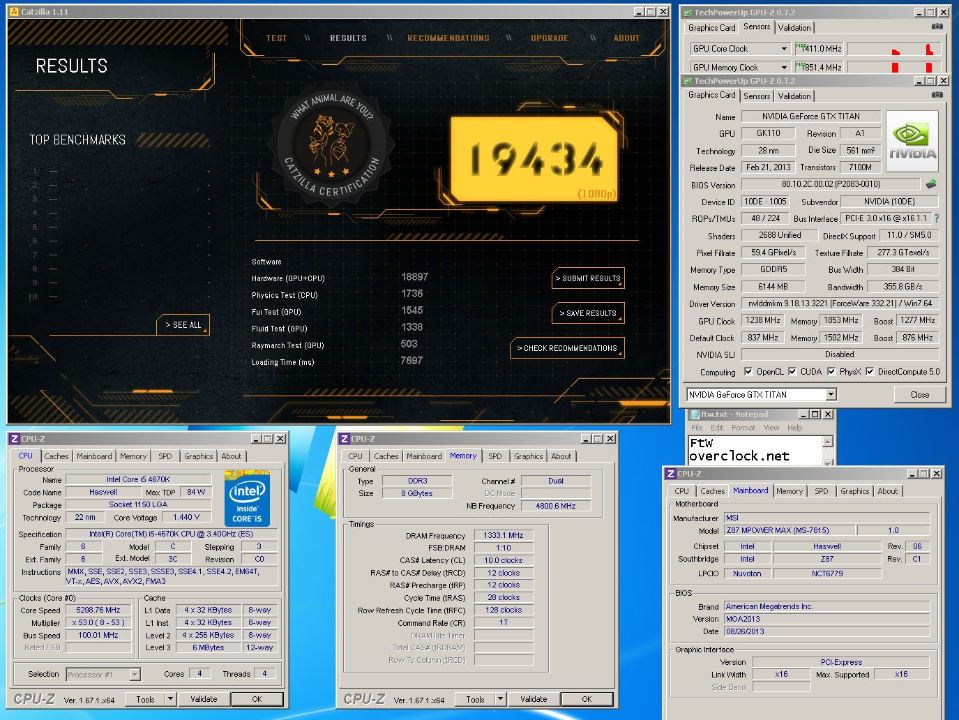The width and height of the screenshot is (959, 720).
Task: Open the Validation tab in GPU-Z Graphics Card window
Action: coord(794,96)
